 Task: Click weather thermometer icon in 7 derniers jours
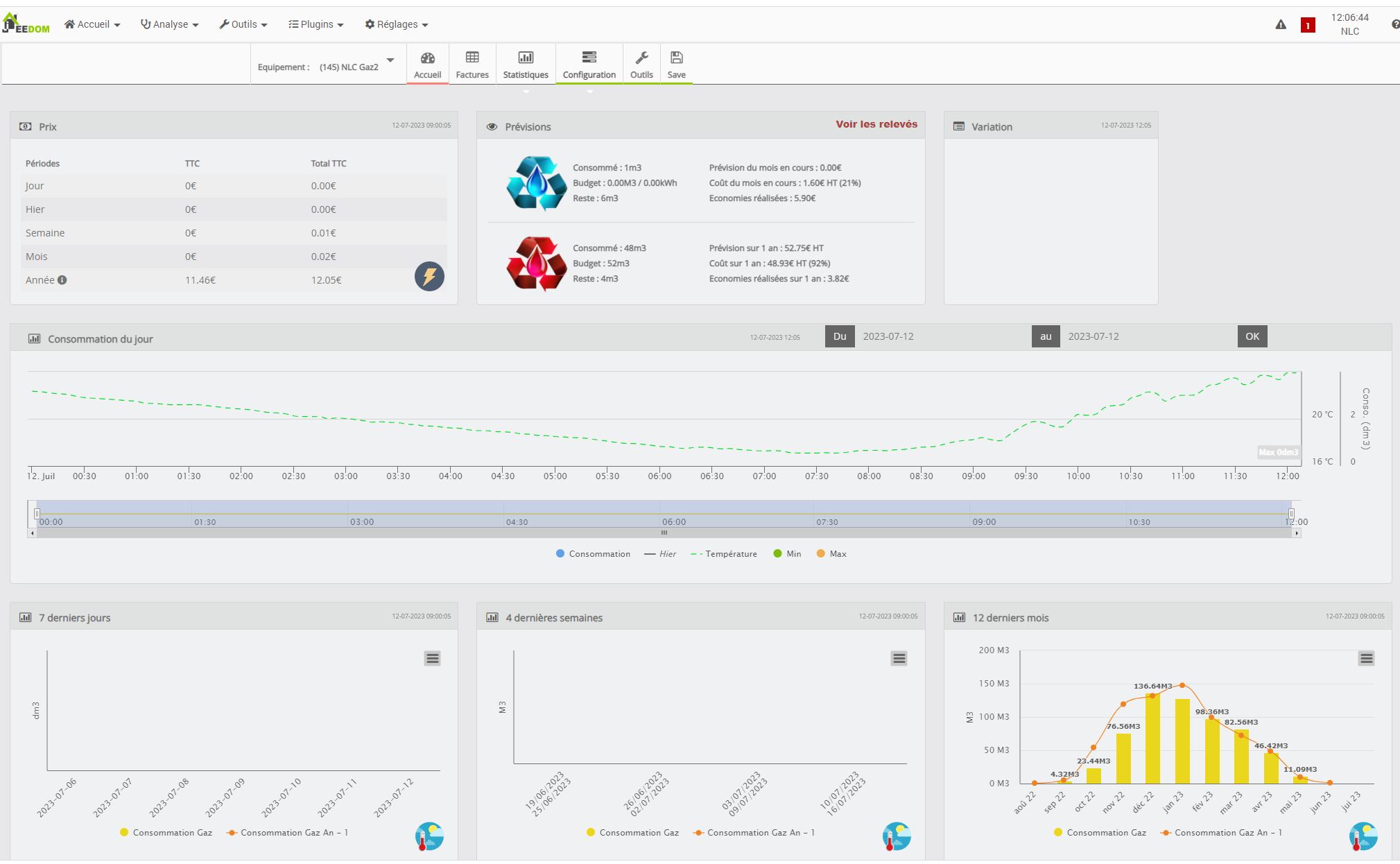429,836
